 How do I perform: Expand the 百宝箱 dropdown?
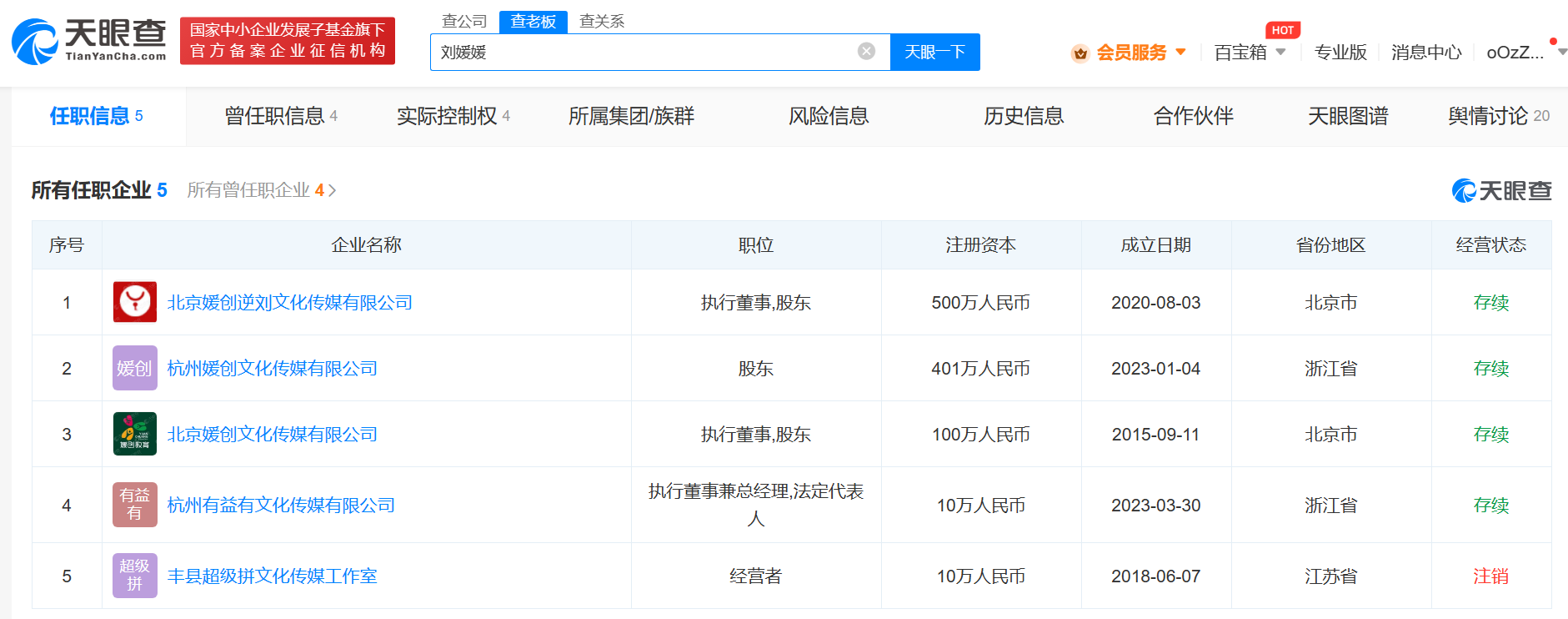(x=1280, y=53)
